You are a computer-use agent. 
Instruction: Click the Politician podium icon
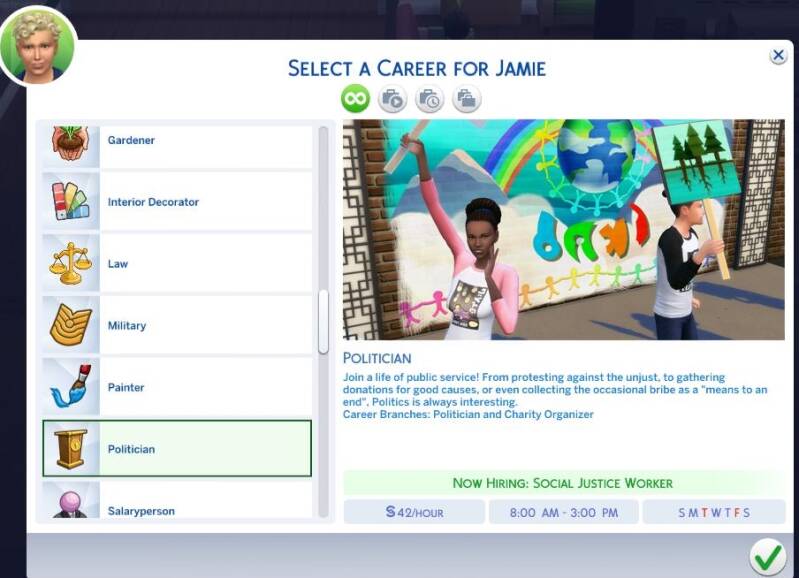pos(71,449)
